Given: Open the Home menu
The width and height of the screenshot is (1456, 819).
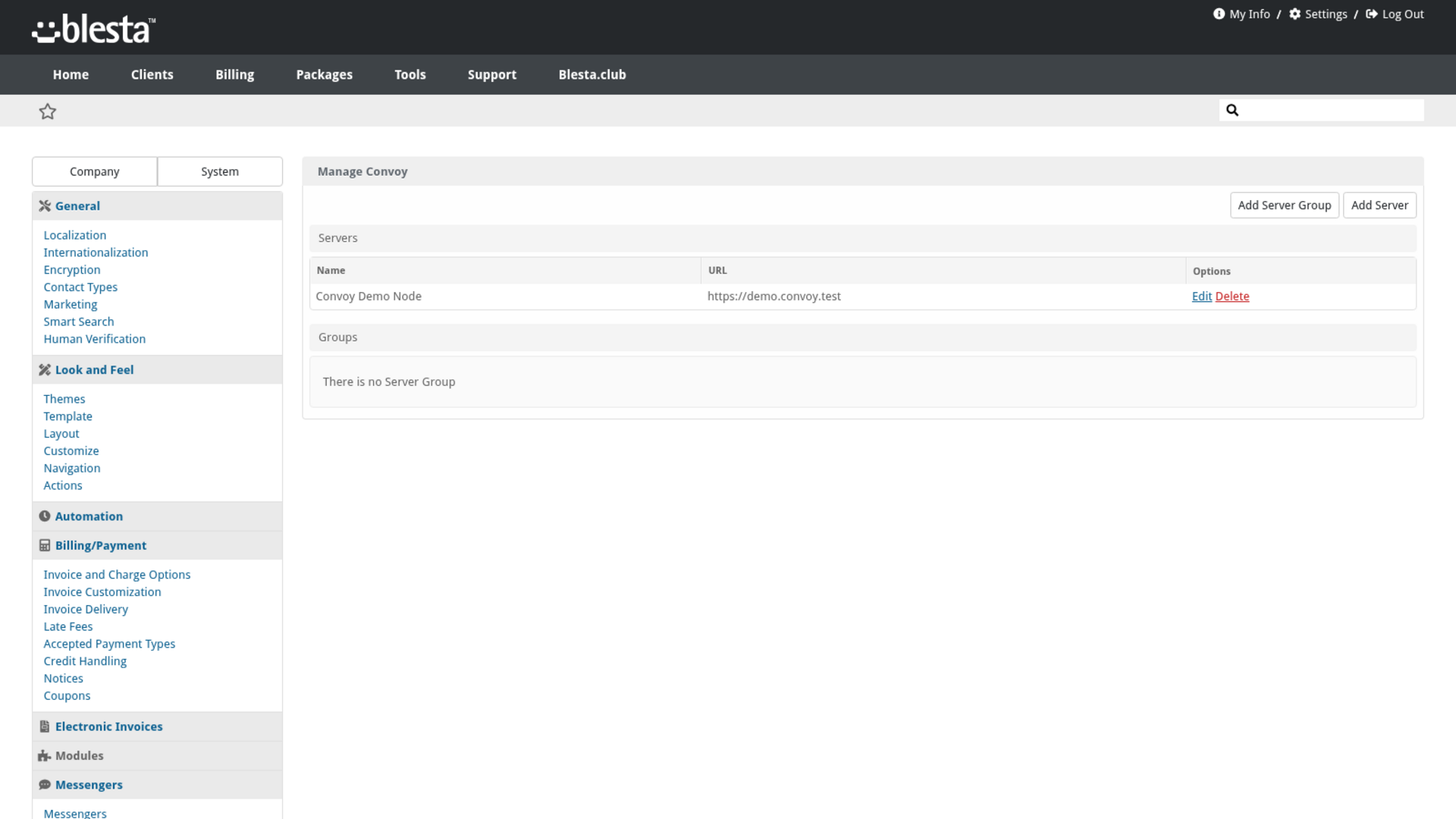Looking at the screenshot, I should pos(71,74).
